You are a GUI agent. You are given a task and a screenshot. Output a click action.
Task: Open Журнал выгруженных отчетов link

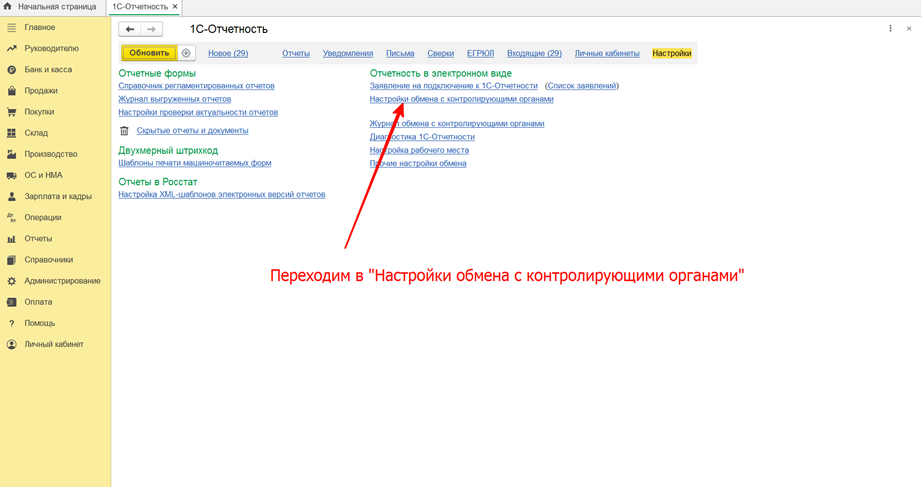(x=174, y=99)
